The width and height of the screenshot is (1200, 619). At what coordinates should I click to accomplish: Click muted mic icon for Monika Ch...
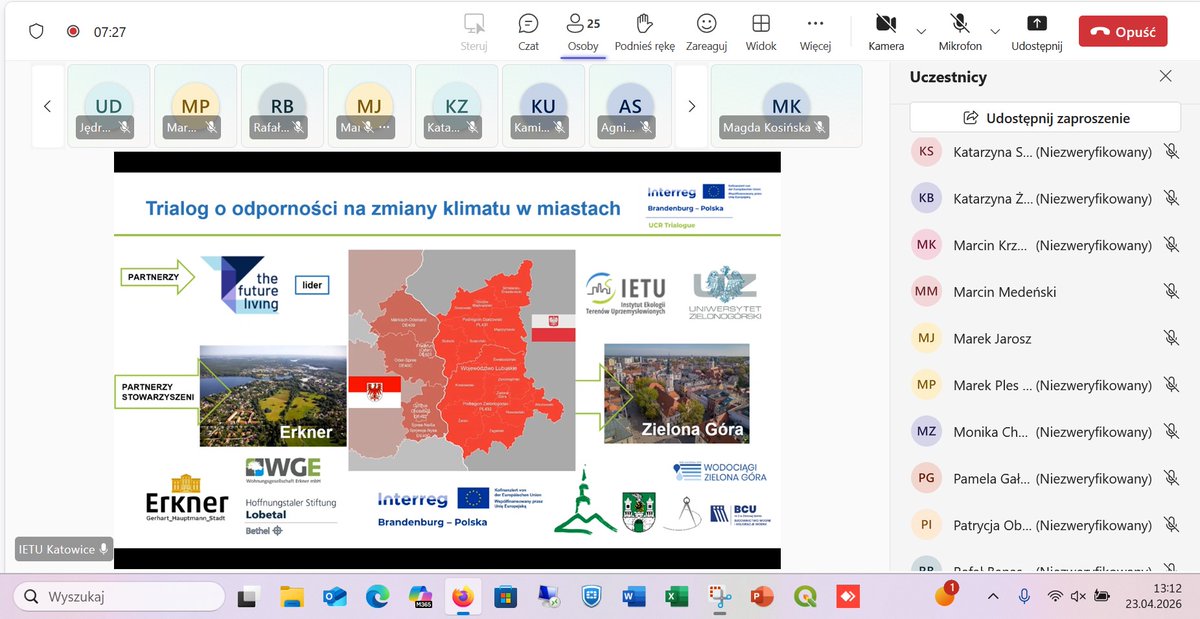click(x=1171, y=432)
